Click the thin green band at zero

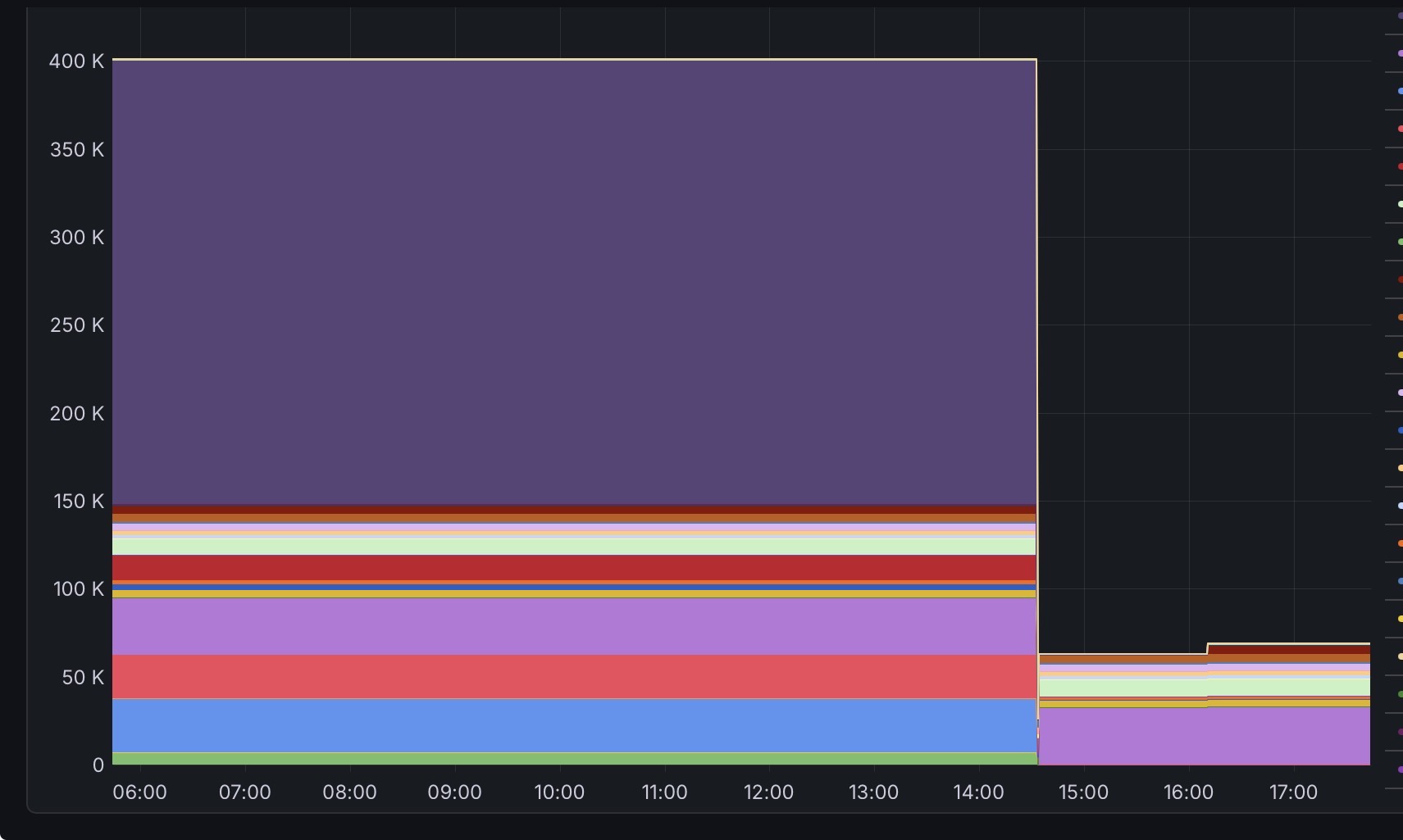[x=574, y=759]
